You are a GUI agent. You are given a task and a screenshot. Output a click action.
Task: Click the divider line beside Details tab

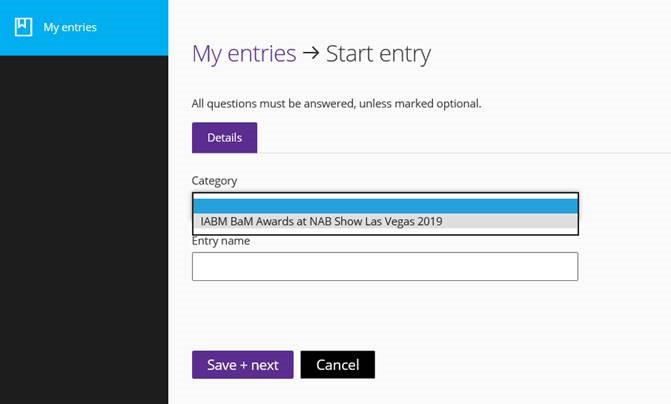click(460, 153)
